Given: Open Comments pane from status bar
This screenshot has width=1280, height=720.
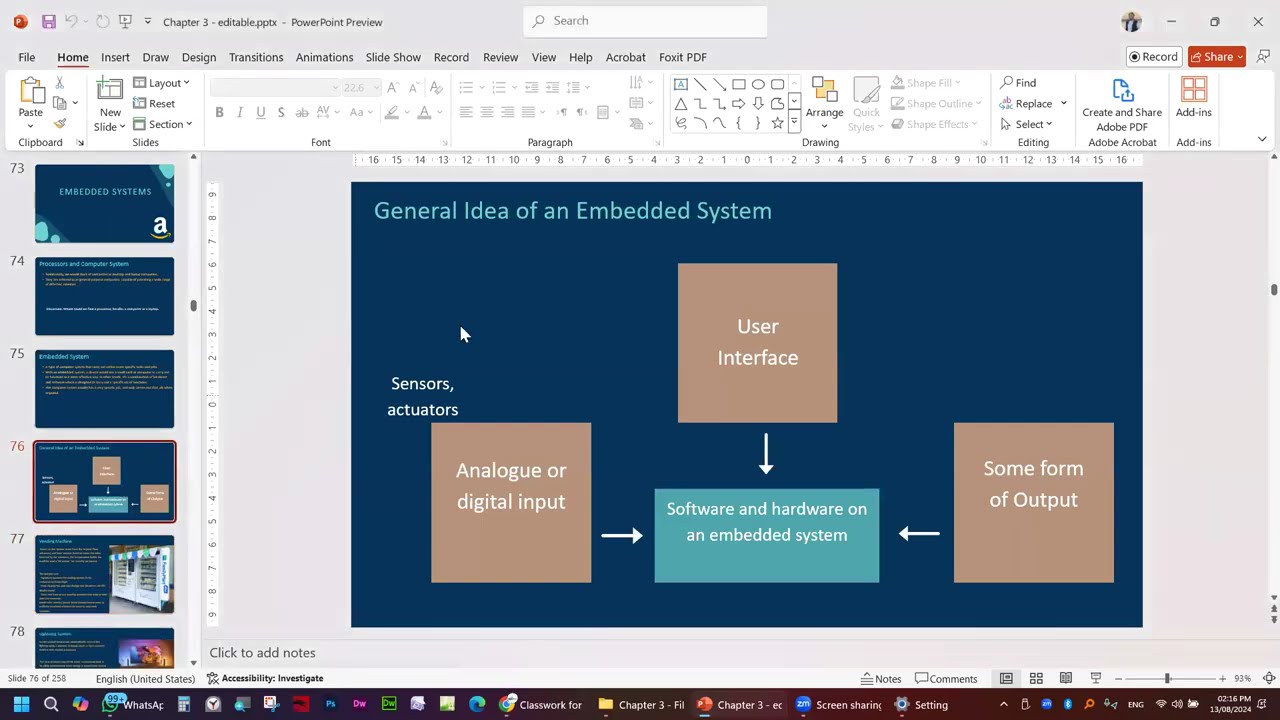Looking at the screenshot, I should point(946,678).
